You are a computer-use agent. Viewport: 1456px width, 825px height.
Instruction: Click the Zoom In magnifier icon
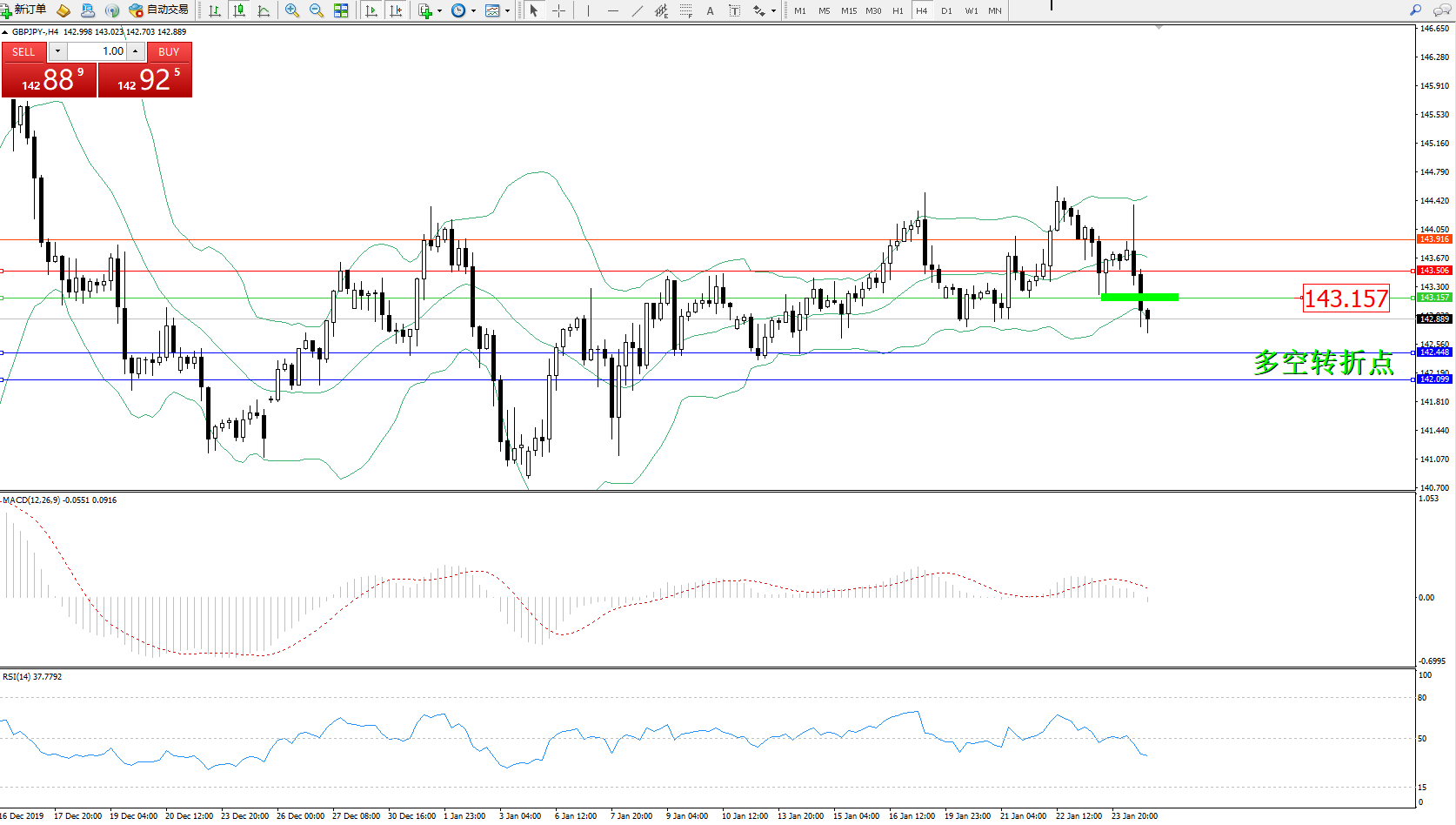pyautogui.click(x=292, y=10)
